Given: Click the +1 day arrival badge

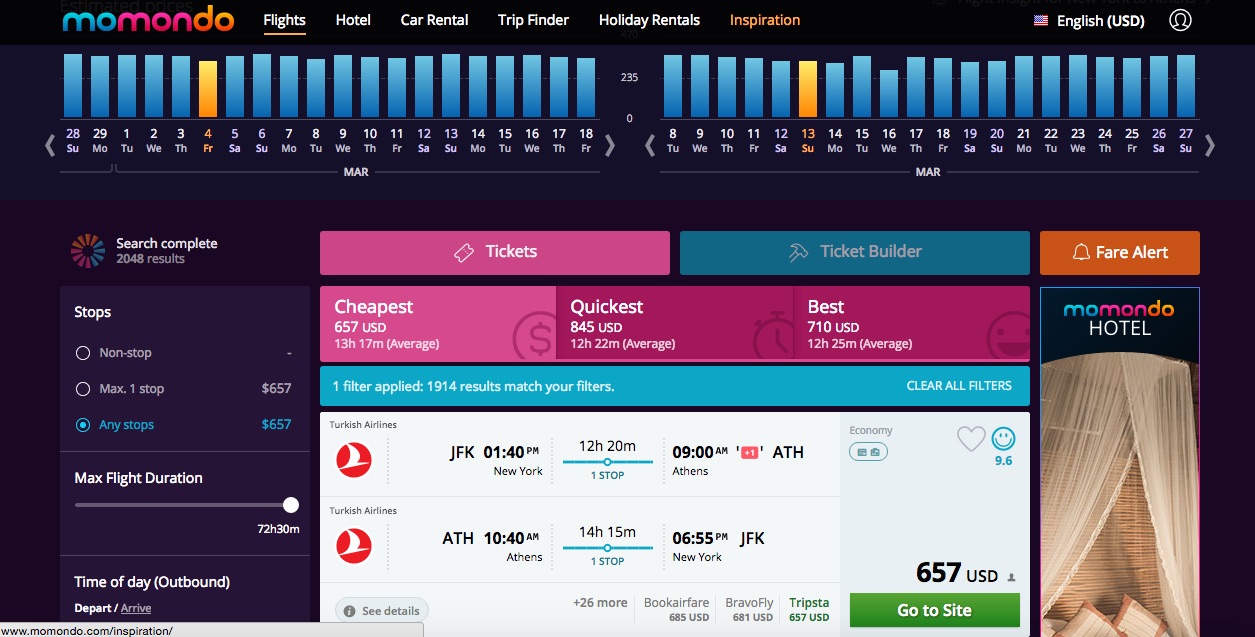Looking at the screenshot, I should [x=750, y=453].
